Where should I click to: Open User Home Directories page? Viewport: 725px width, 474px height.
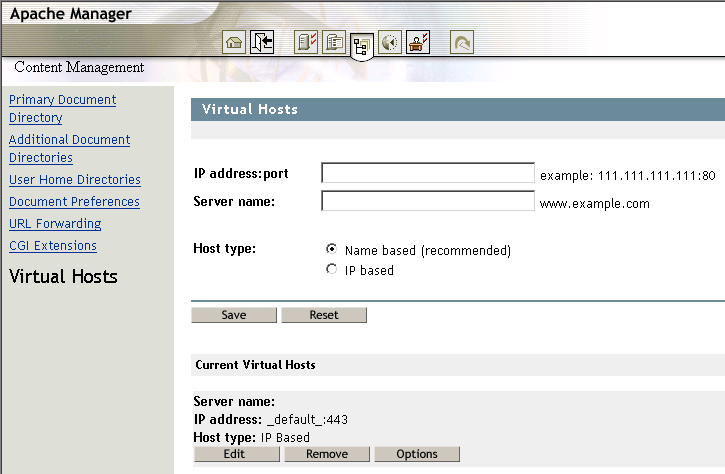click(x=75, y=179)
